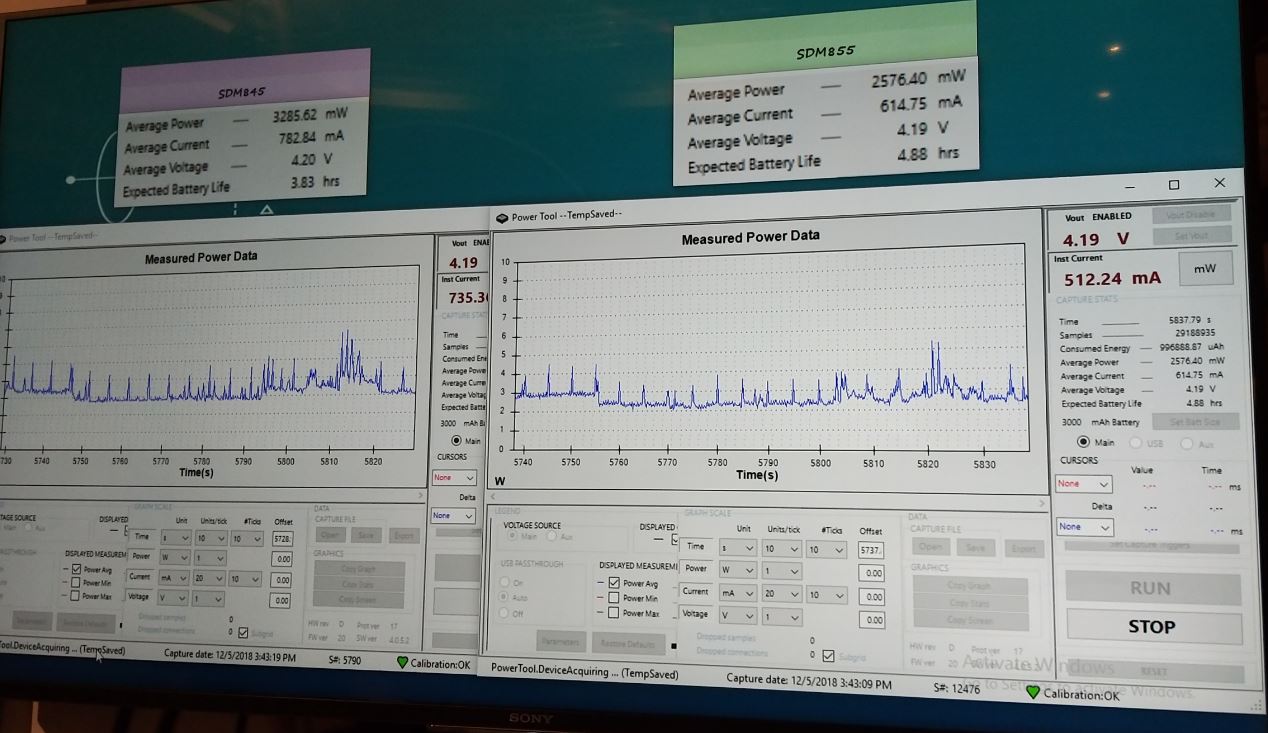Toggle Power Avg checkbox in left window
Image resolution: width=1268 pixels, height=733 pixels.
pyautogui.click(x=77, y=569)
